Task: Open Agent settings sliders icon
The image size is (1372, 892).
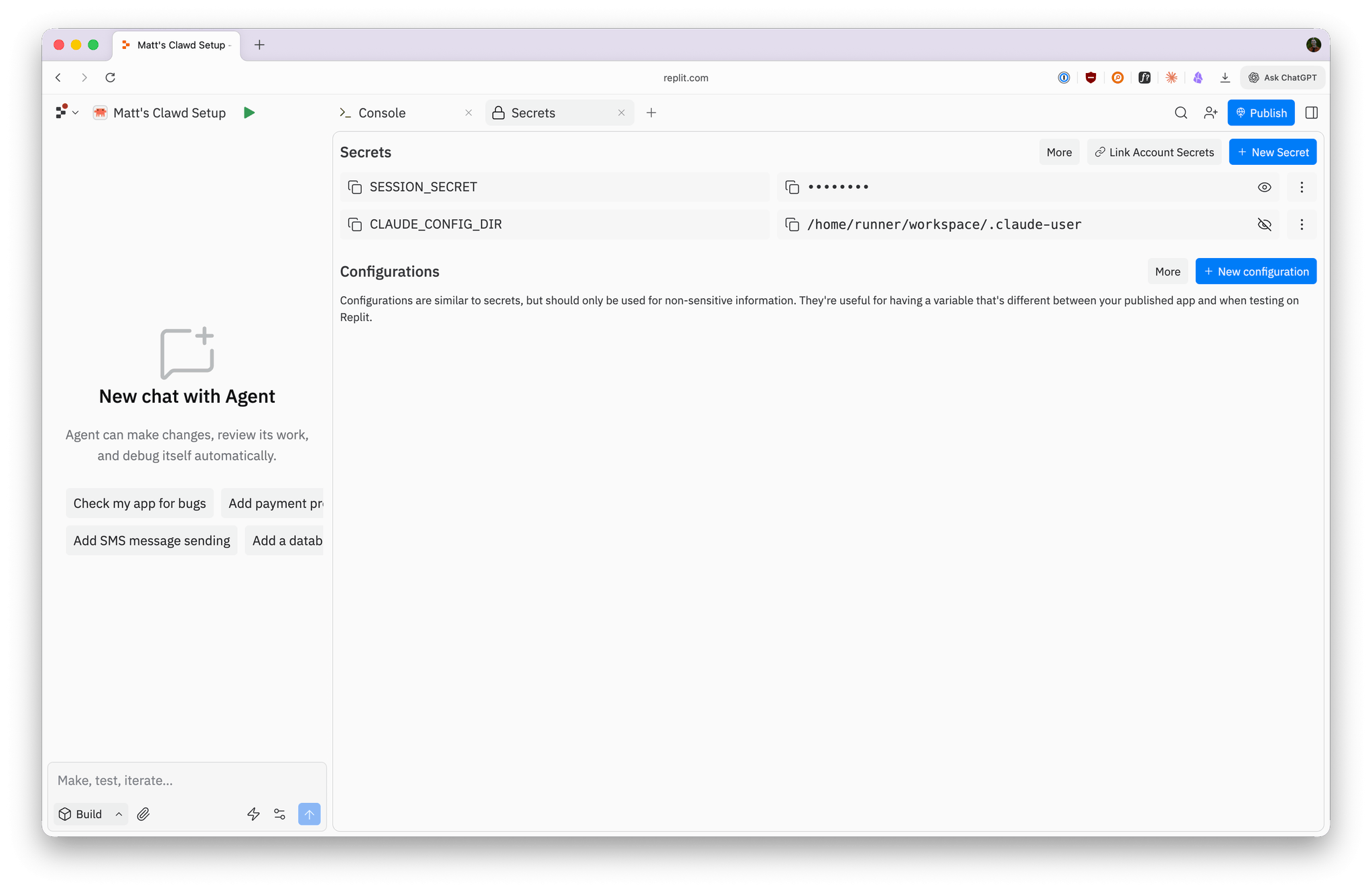Action: coord(280,814)
